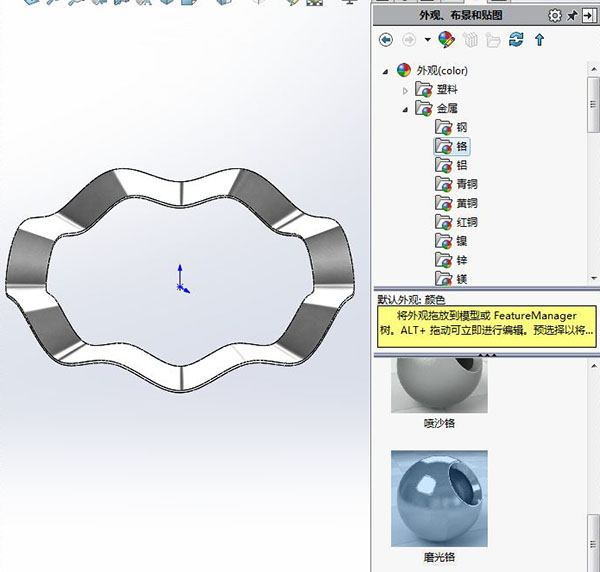
Task: Click the 红铜 folder icon
Action: click(x=443, y=222)
